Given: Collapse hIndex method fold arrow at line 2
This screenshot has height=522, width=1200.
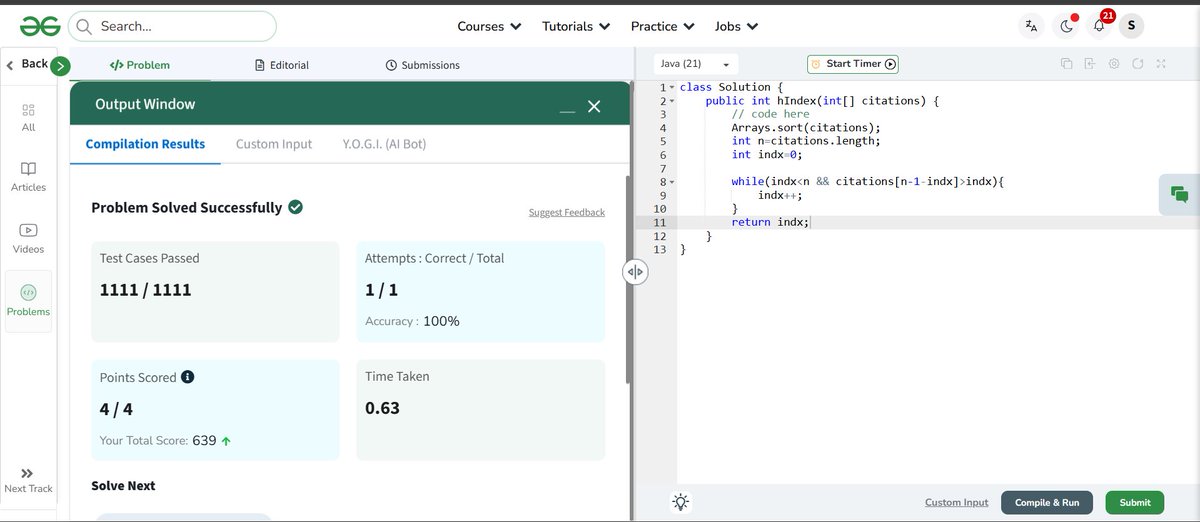Looking at the screenshot, I should click(x=672, y=101).
